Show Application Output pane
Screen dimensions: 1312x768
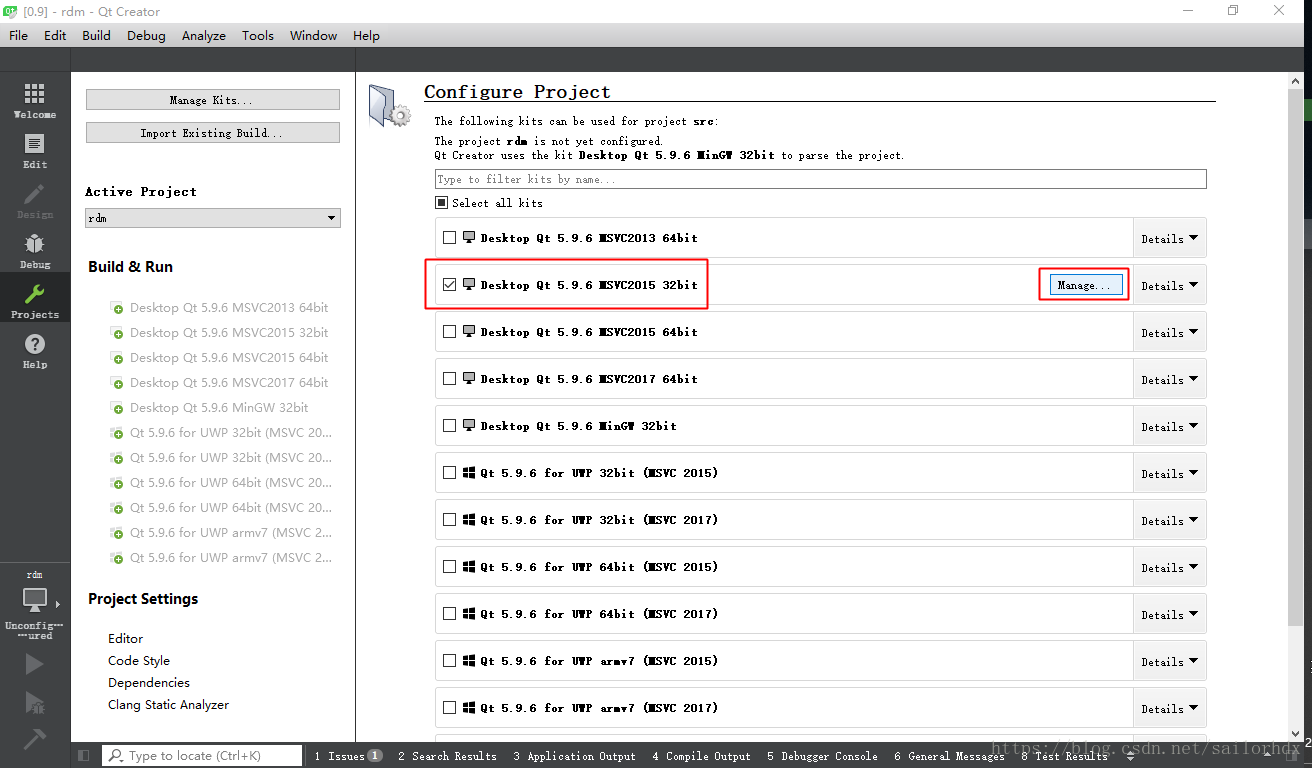[x=575, y=756]
